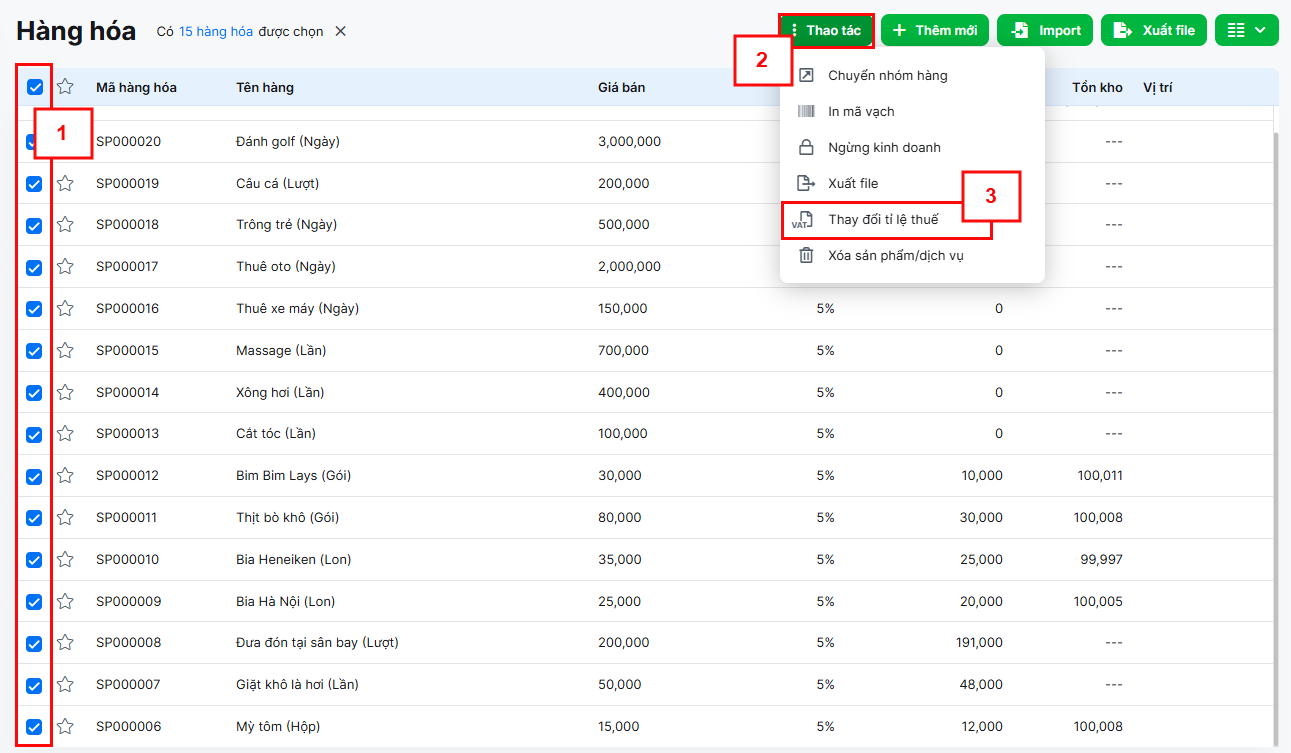Click the Thêm mới button
The image size is (1291, 753).
(935, 30)
